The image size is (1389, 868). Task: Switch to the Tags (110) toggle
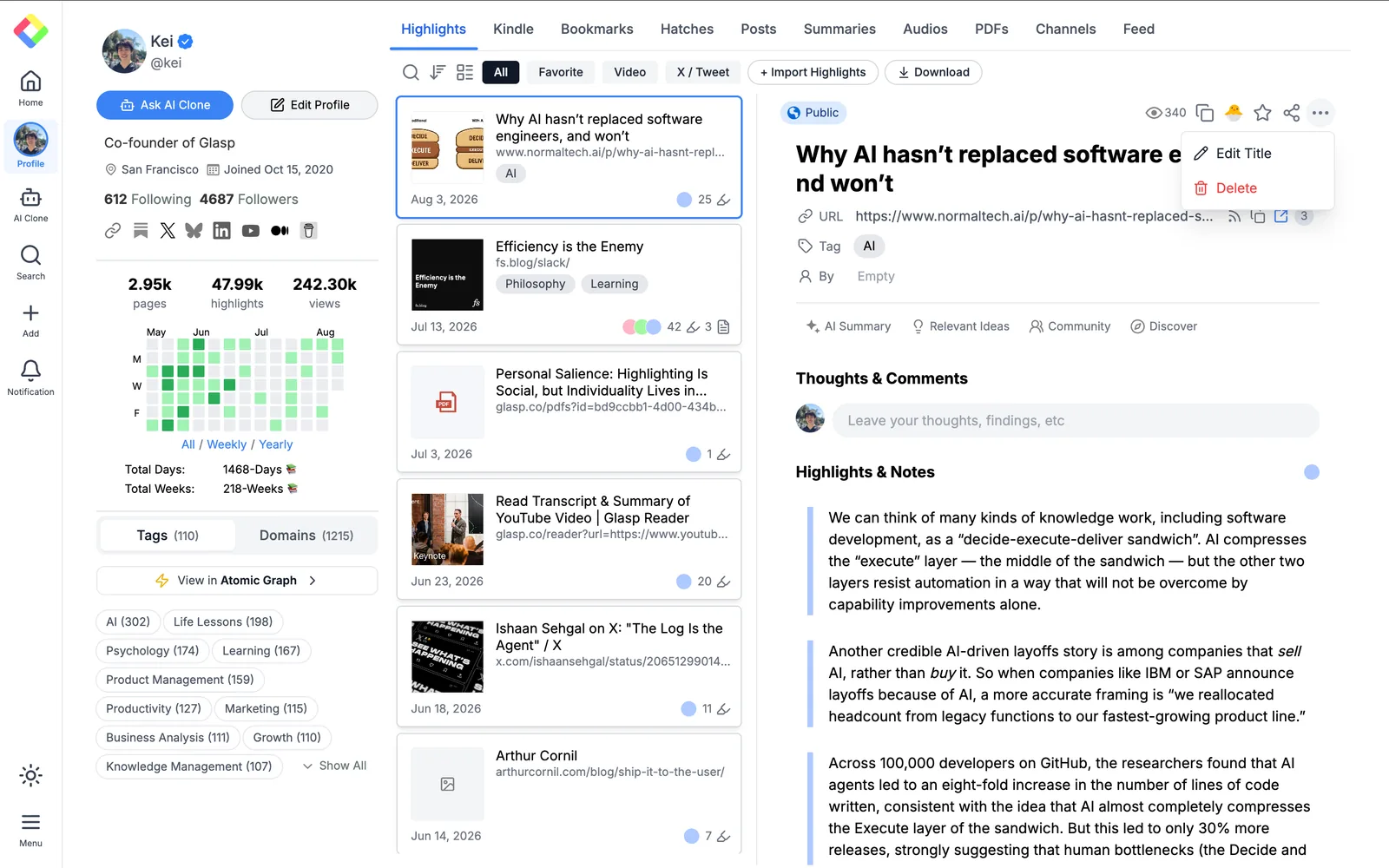168,536
